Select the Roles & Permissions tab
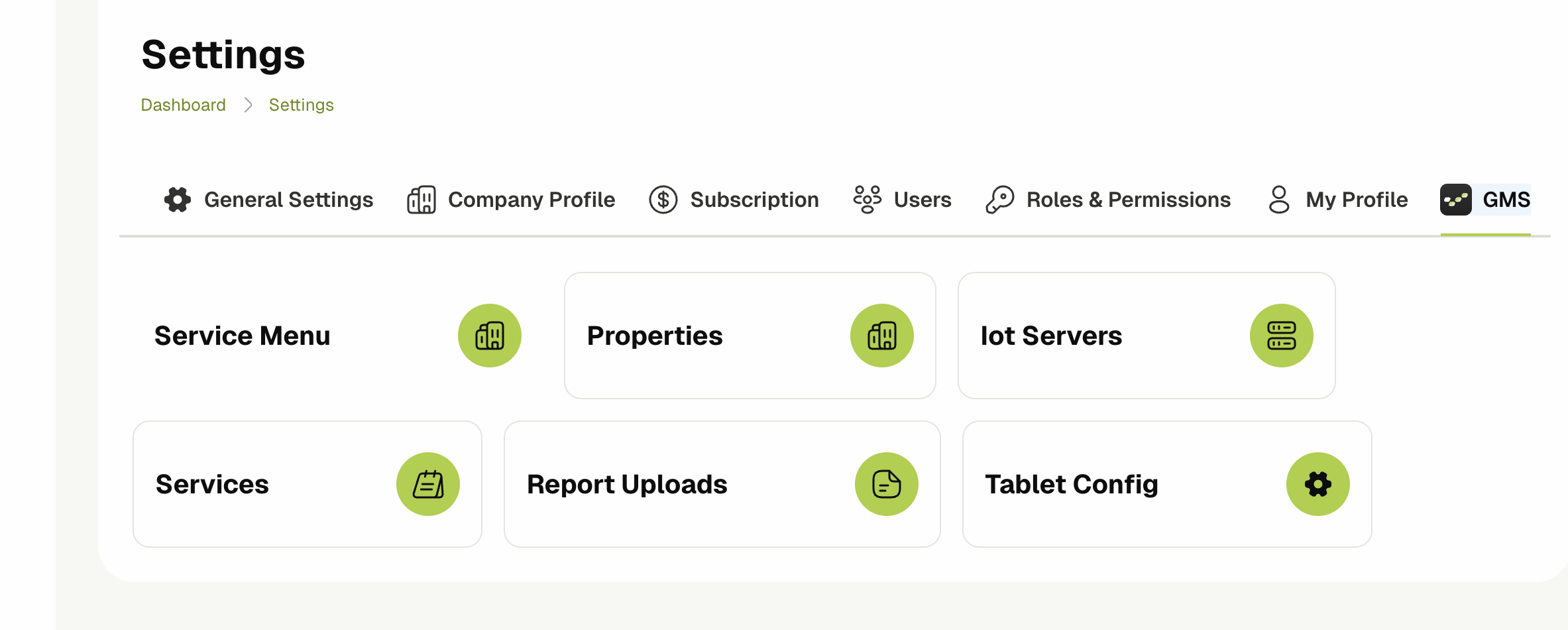This screenshot has height=630, width=1568. [1128, 200]
